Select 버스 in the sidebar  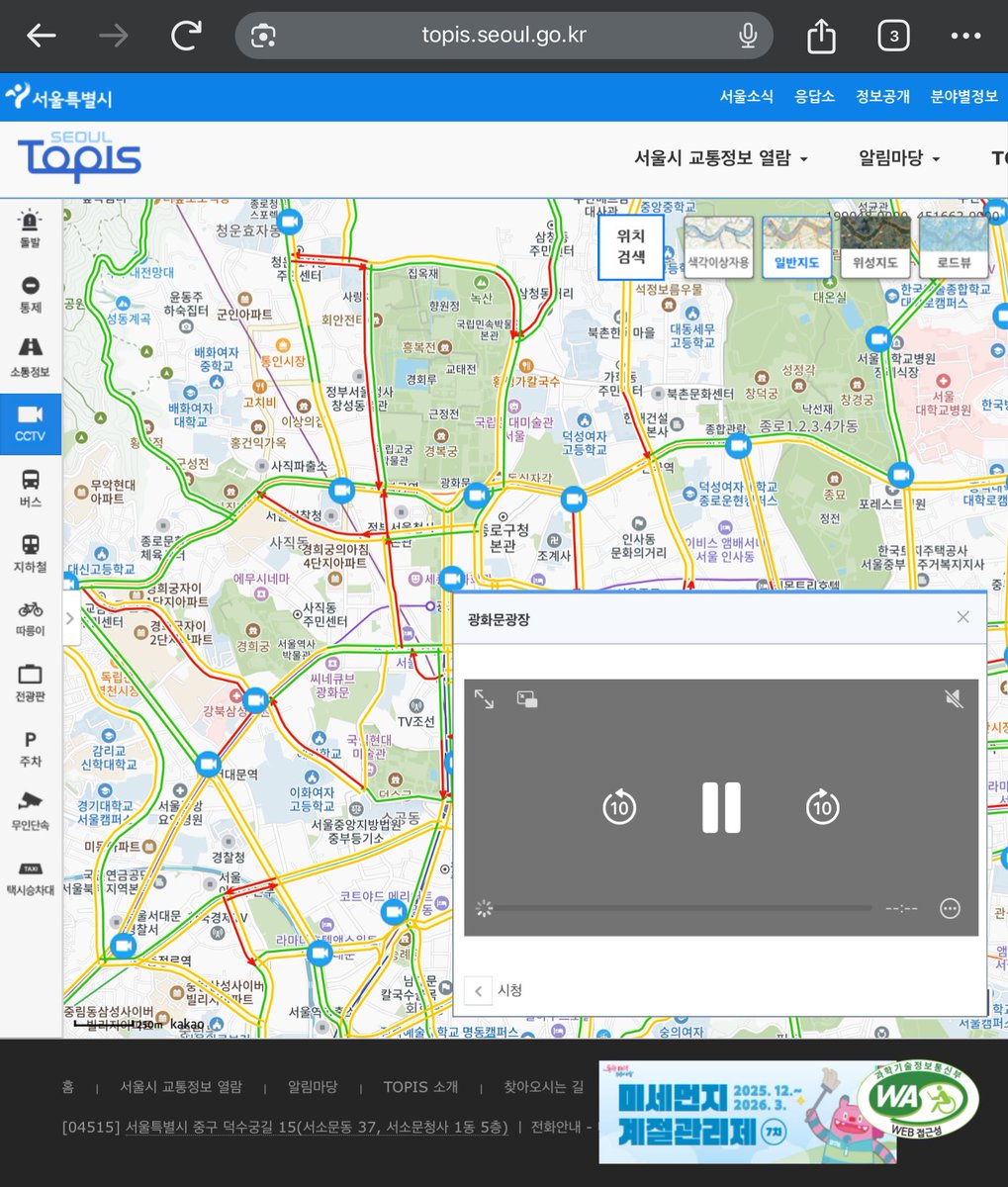31,489
